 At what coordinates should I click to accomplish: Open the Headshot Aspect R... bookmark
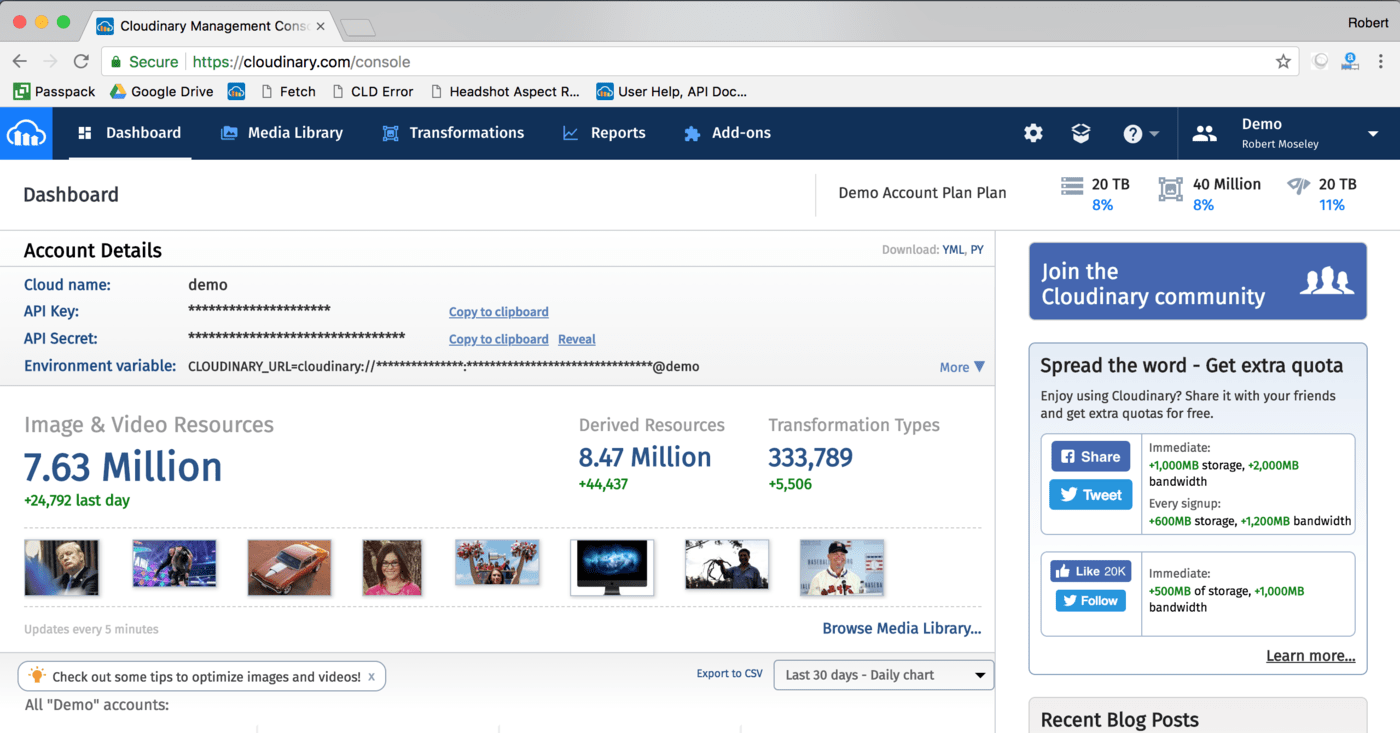(505, 91)
